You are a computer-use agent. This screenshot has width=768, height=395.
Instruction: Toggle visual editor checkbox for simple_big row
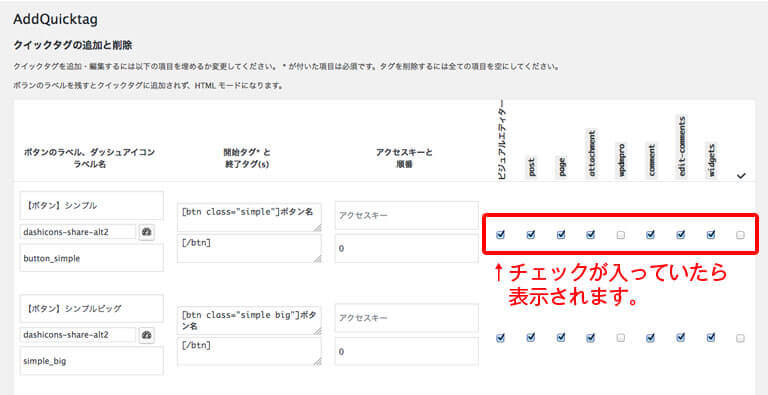click(x=500, y=338)
